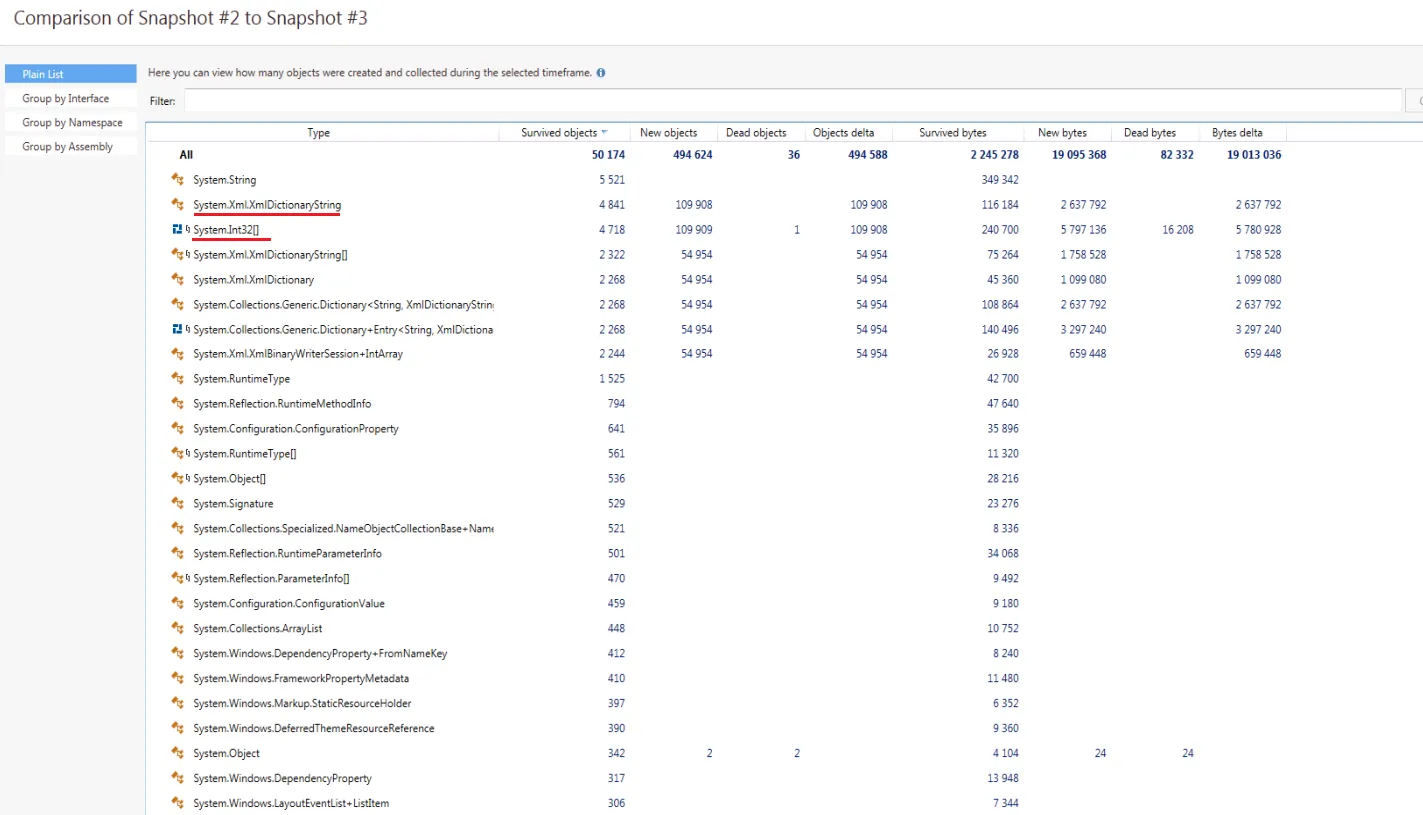Click the icon next to System.RuntimeType
Image resolution: width=1423 pixels, height=815 pixels.
pos(178,379)
